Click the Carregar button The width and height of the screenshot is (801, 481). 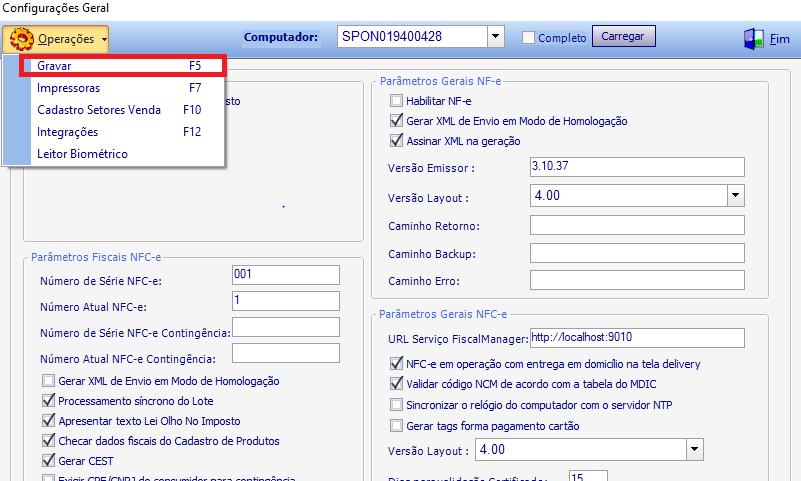623,36
